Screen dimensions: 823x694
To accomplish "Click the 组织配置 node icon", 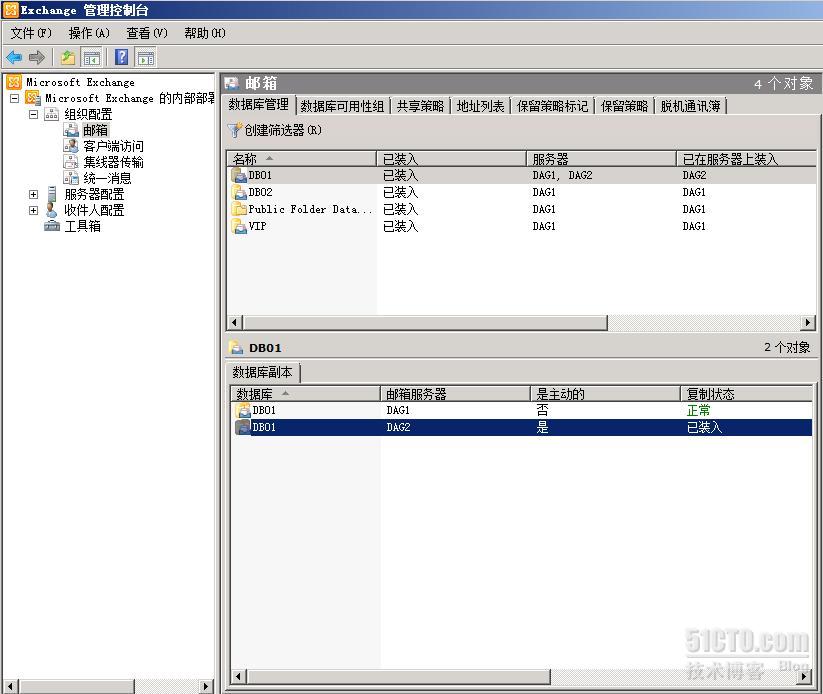I will point(51,114).
